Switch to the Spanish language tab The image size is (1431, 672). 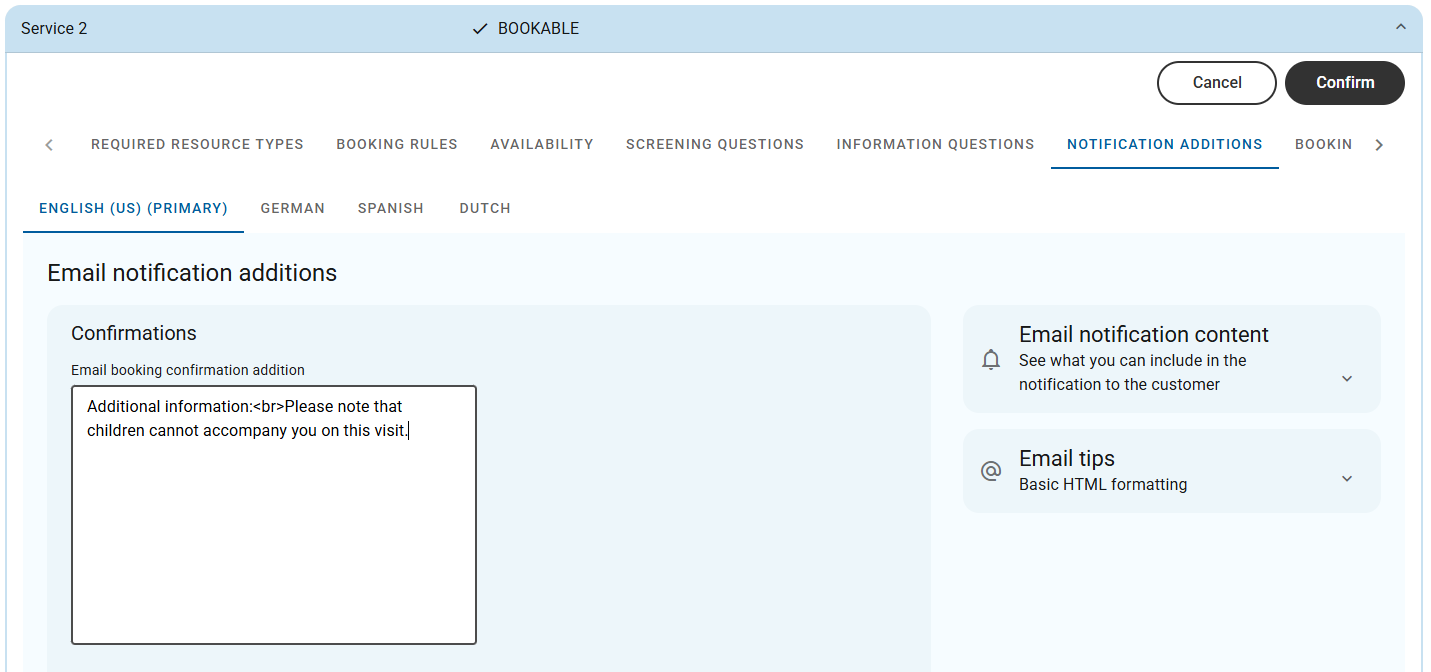click(x=391, y=208)
